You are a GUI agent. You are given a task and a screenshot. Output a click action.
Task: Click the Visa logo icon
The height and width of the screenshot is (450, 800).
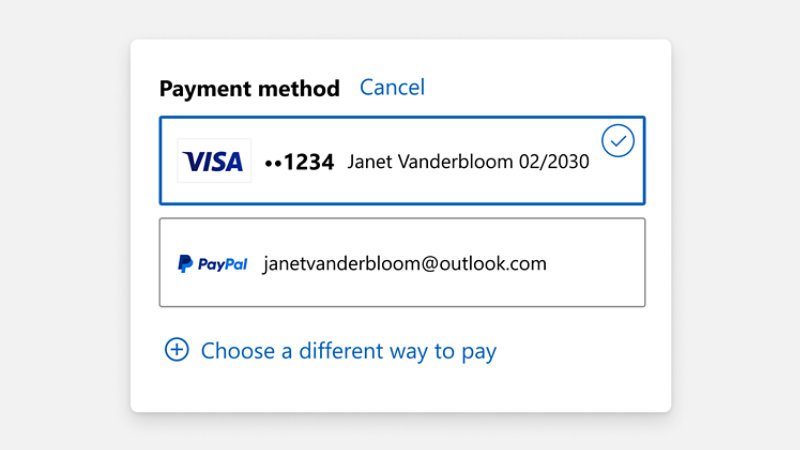[214, 161]
